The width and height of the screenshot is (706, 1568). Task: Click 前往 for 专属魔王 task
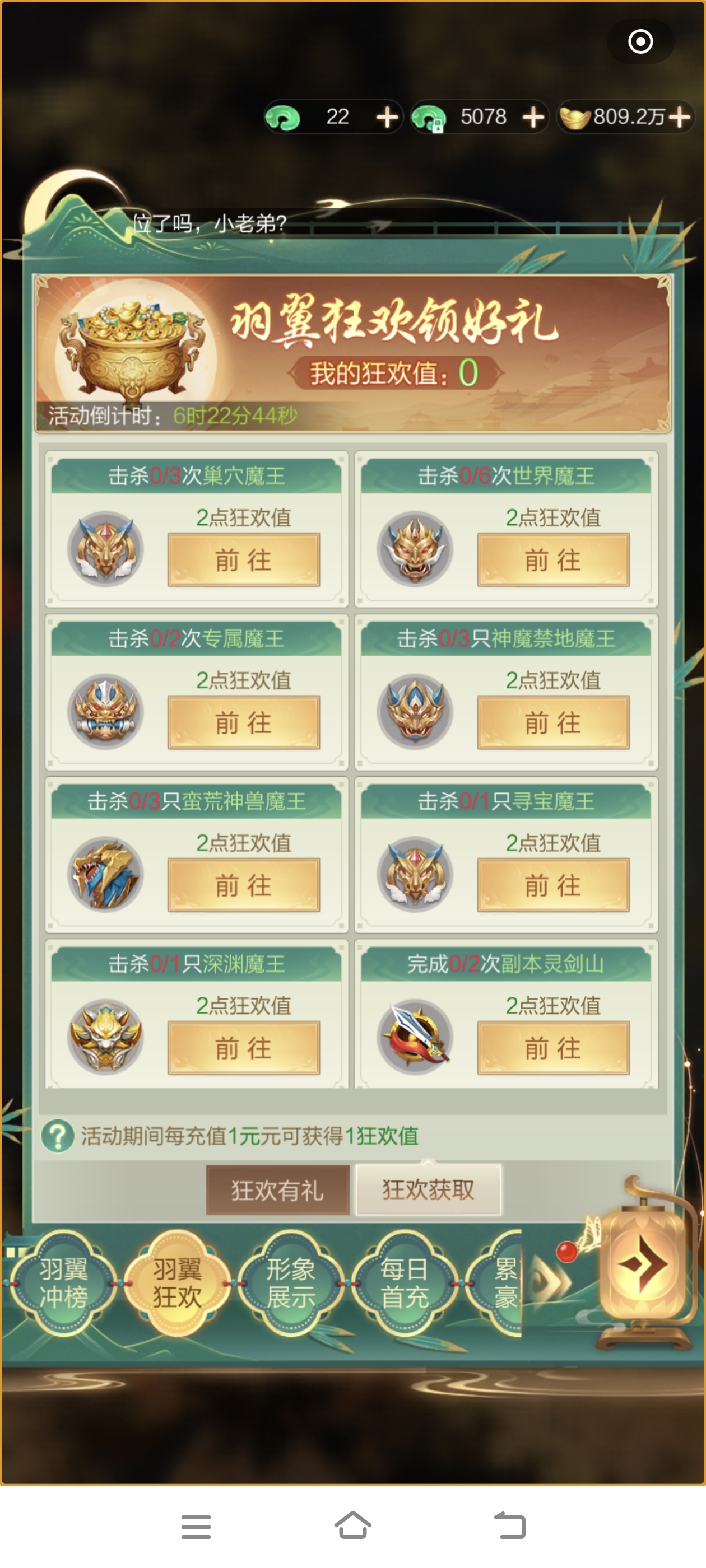(x=244, y=722)
